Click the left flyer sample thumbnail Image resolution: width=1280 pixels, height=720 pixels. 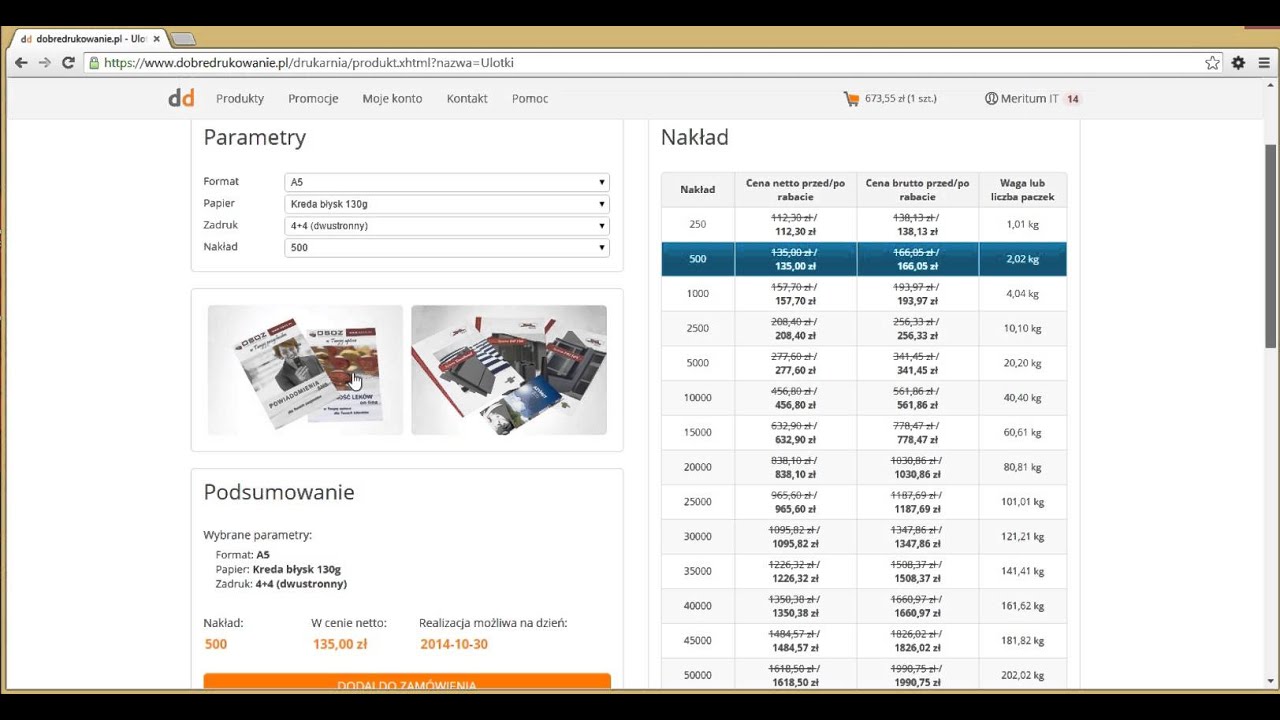(305, 370)
